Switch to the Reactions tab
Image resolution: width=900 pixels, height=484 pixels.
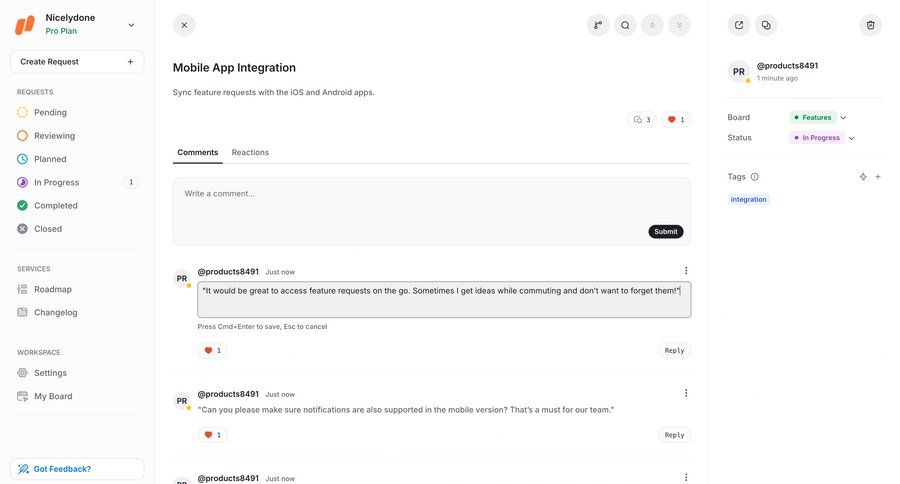tap(250, 152)
